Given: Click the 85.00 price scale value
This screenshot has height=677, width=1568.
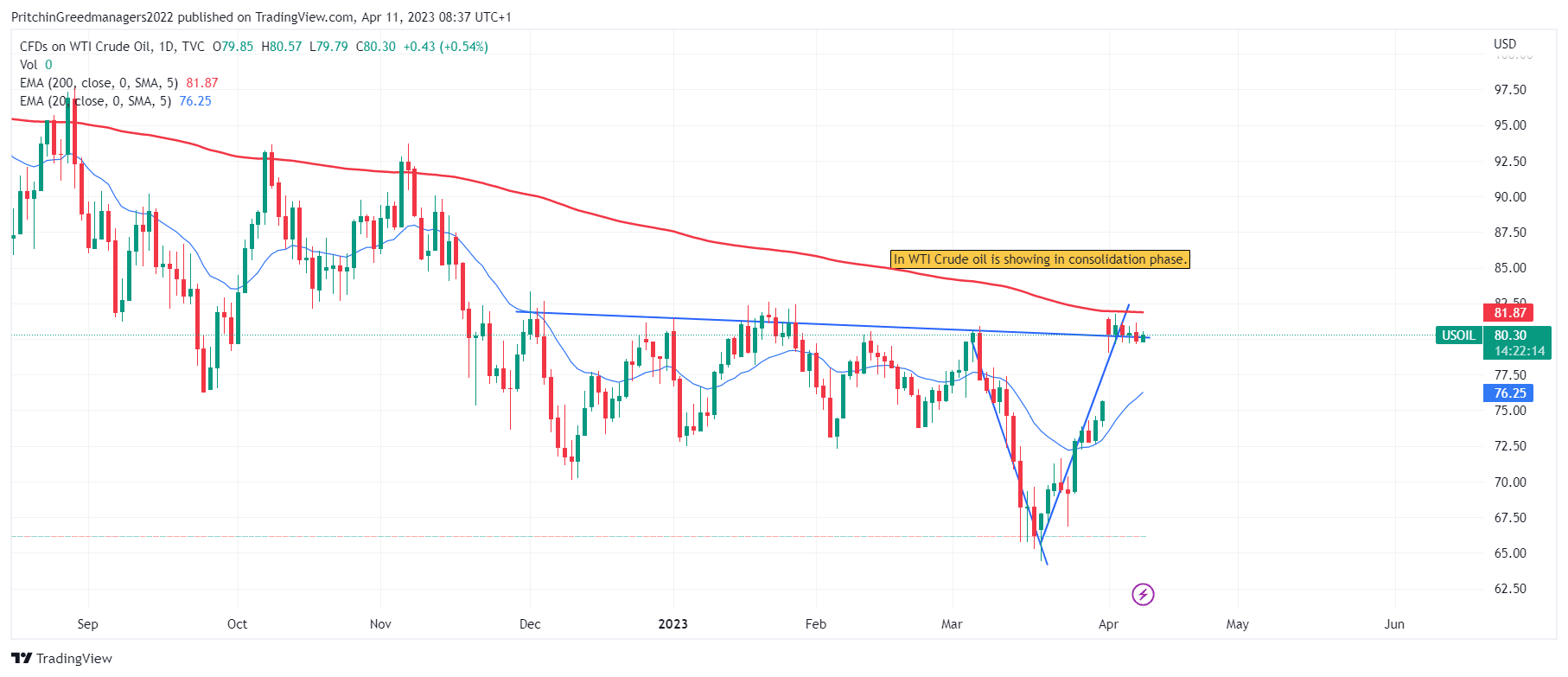Looking at the screenshot, I should pyautogui.click(x=1510, y=268).
